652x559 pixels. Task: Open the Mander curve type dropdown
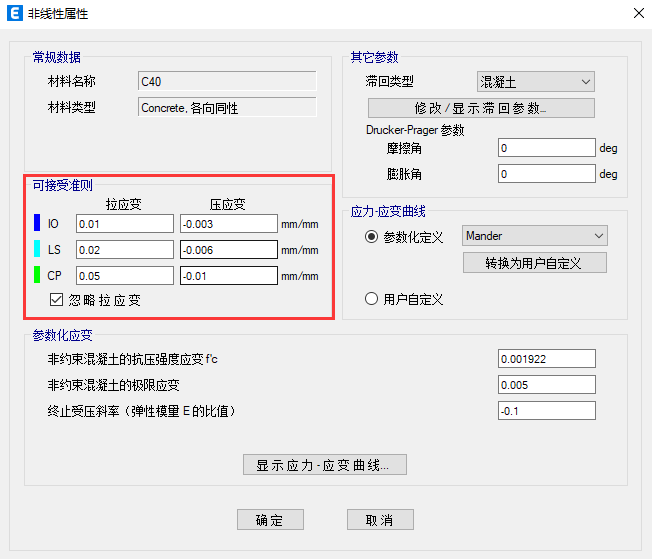point(535,236)
